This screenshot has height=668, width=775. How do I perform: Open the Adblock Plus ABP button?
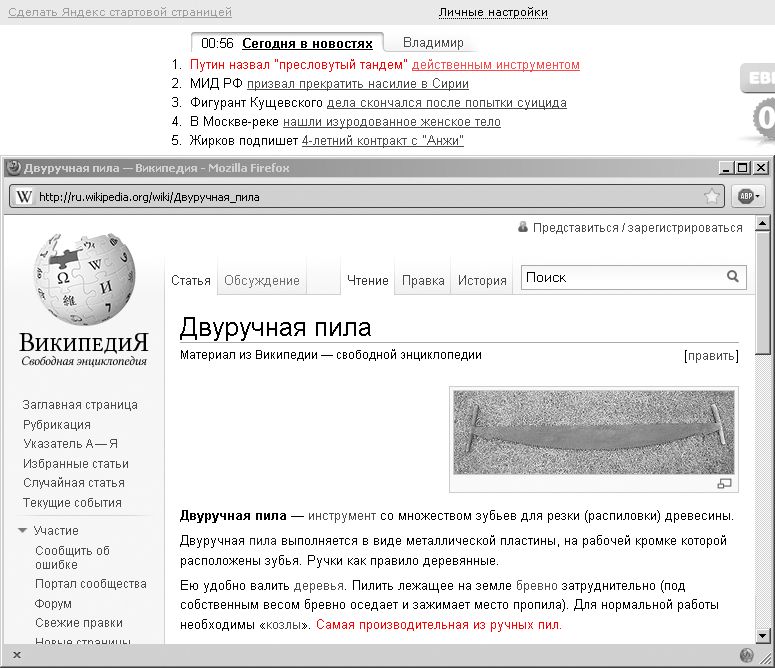[x=748, y=196]
